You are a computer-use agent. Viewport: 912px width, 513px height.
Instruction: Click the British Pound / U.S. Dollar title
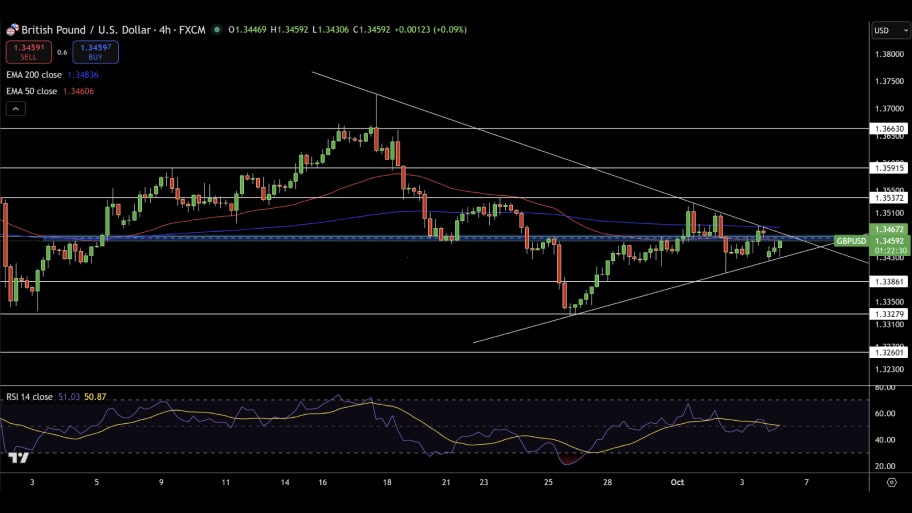click(x=88, y=30)
